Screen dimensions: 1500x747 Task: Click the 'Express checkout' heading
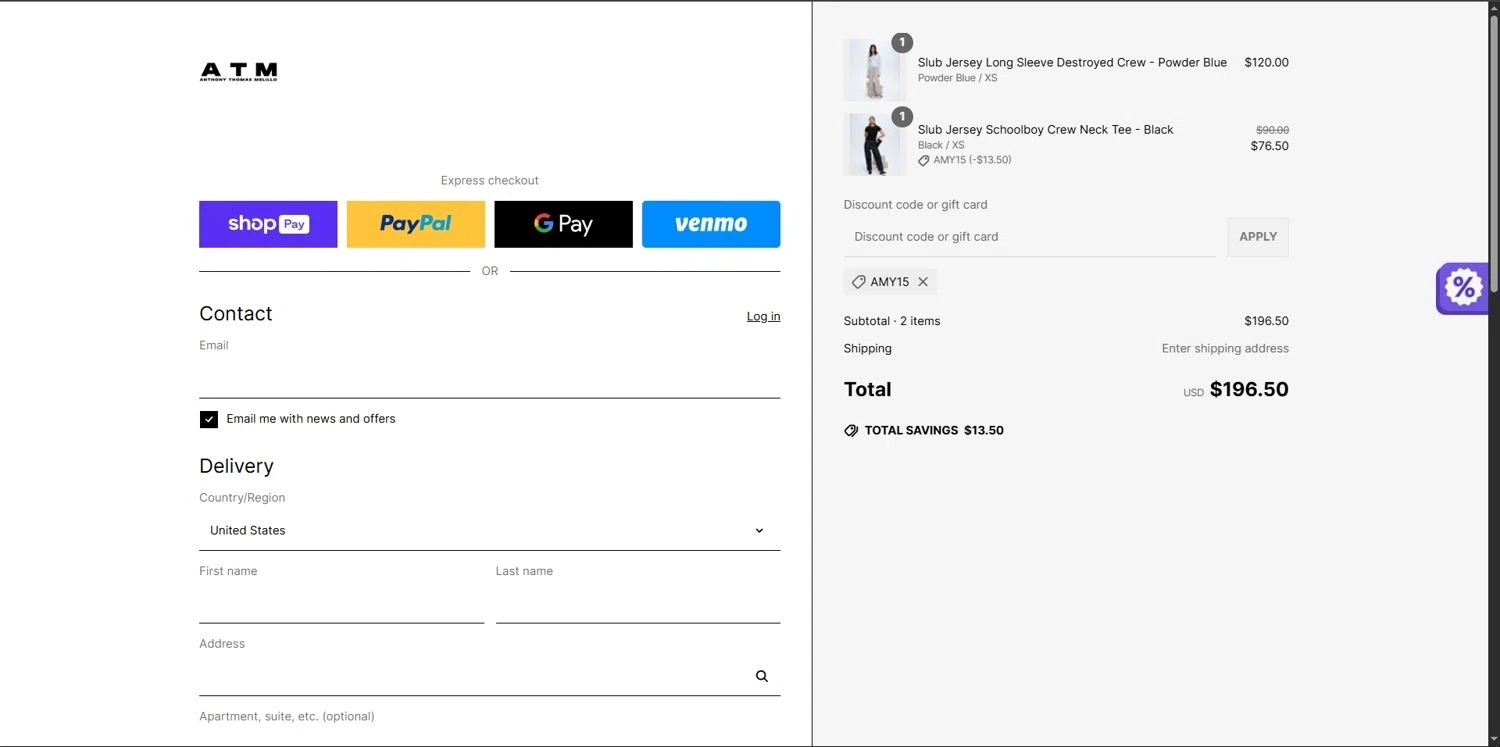[x=490, y=181]
